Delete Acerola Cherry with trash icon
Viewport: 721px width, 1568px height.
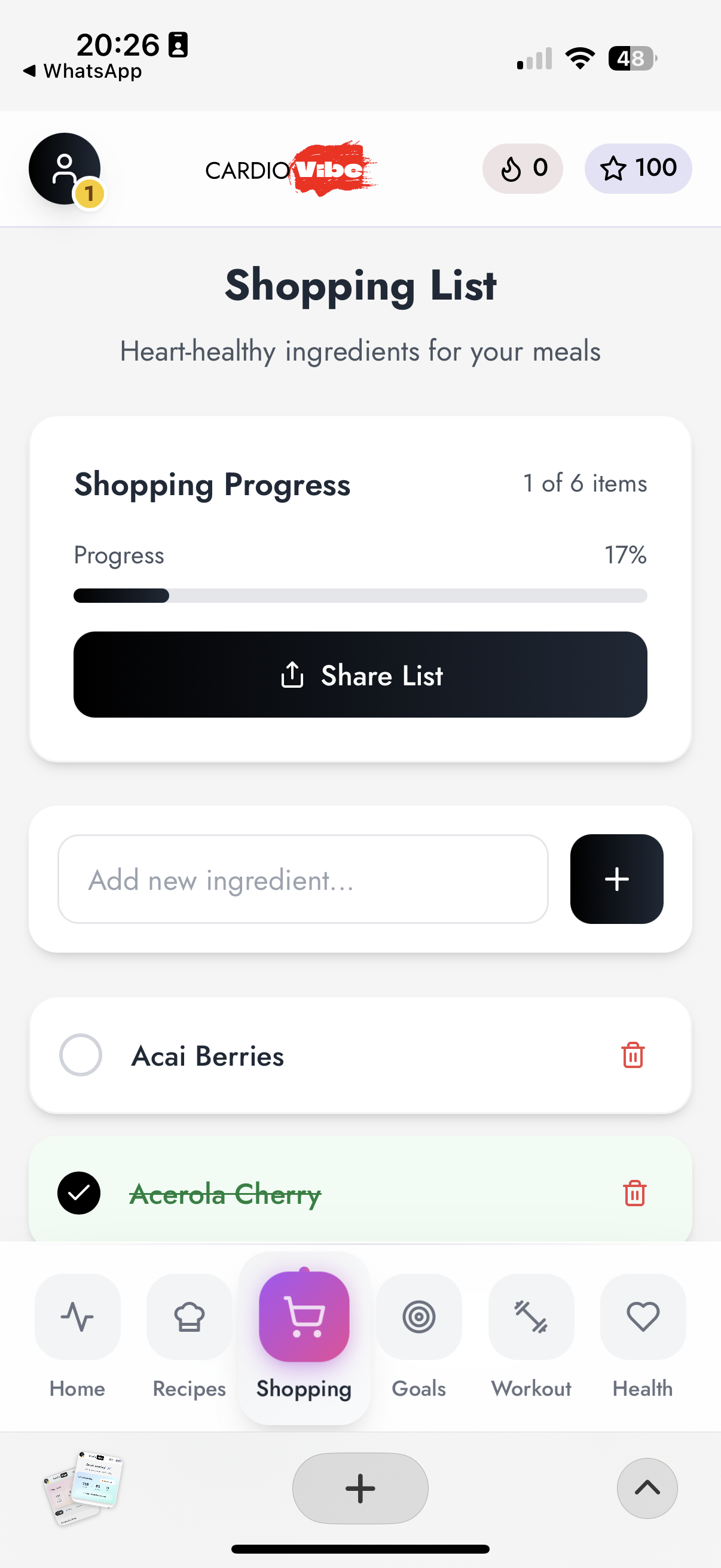(x=634, y=1193)
